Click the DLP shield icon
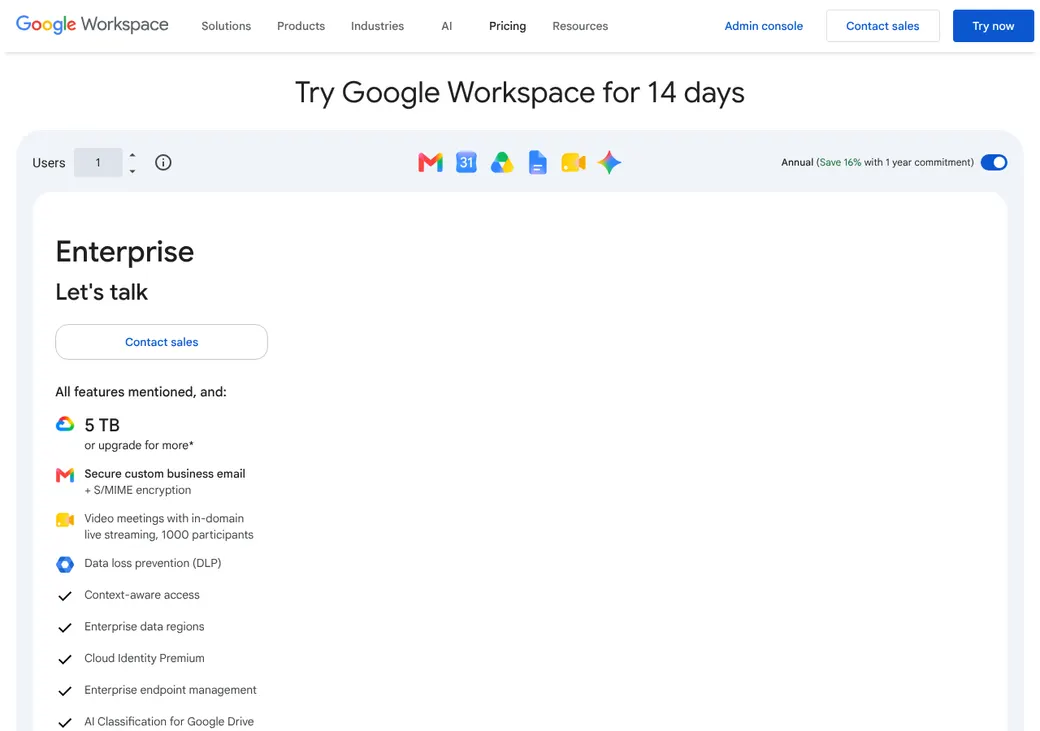 [x=65, y=564]
